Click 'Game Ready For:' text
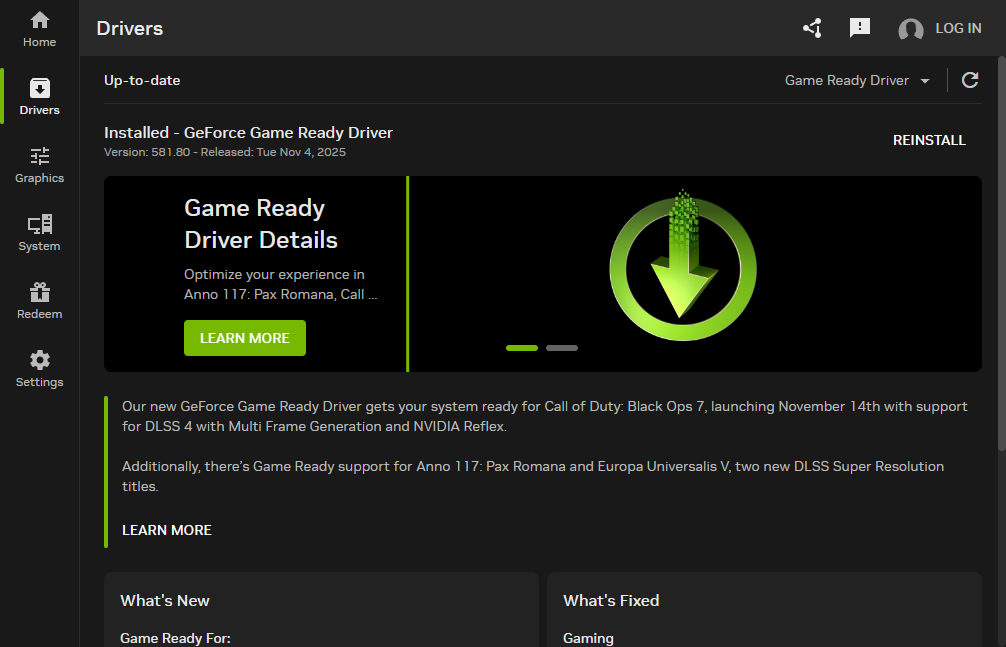The height and width of the screenshot is (647, 1006). (x=175, y=639)
